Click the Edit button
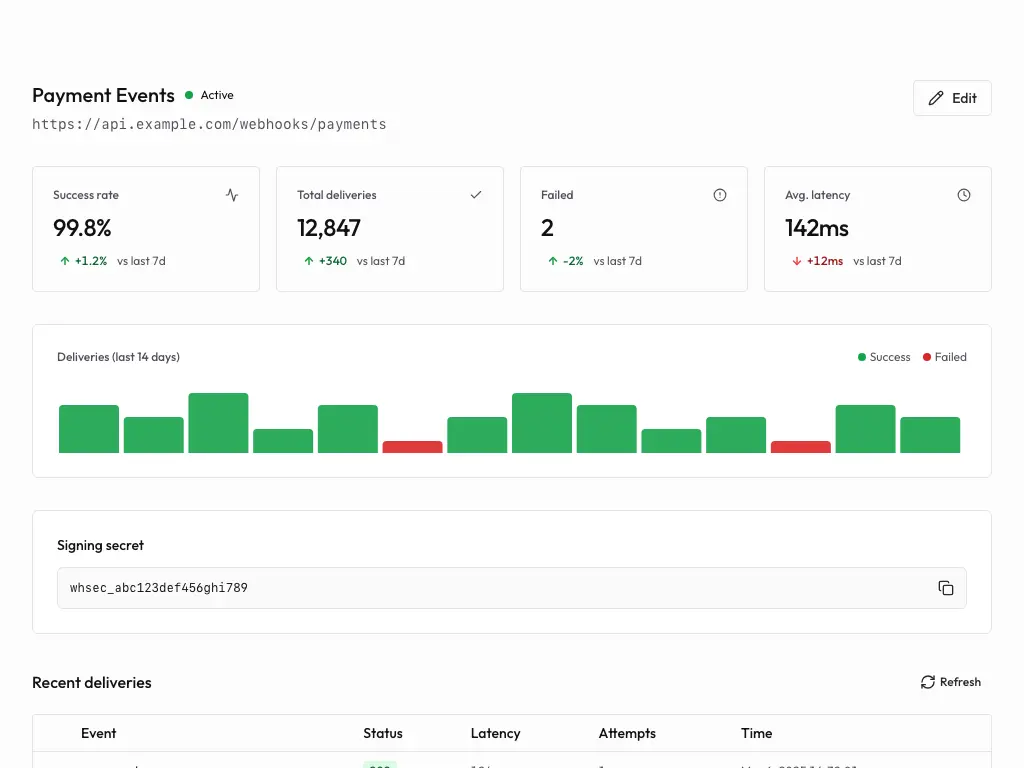This screenshot has height=768, width=1024. [x=952, y=98]
